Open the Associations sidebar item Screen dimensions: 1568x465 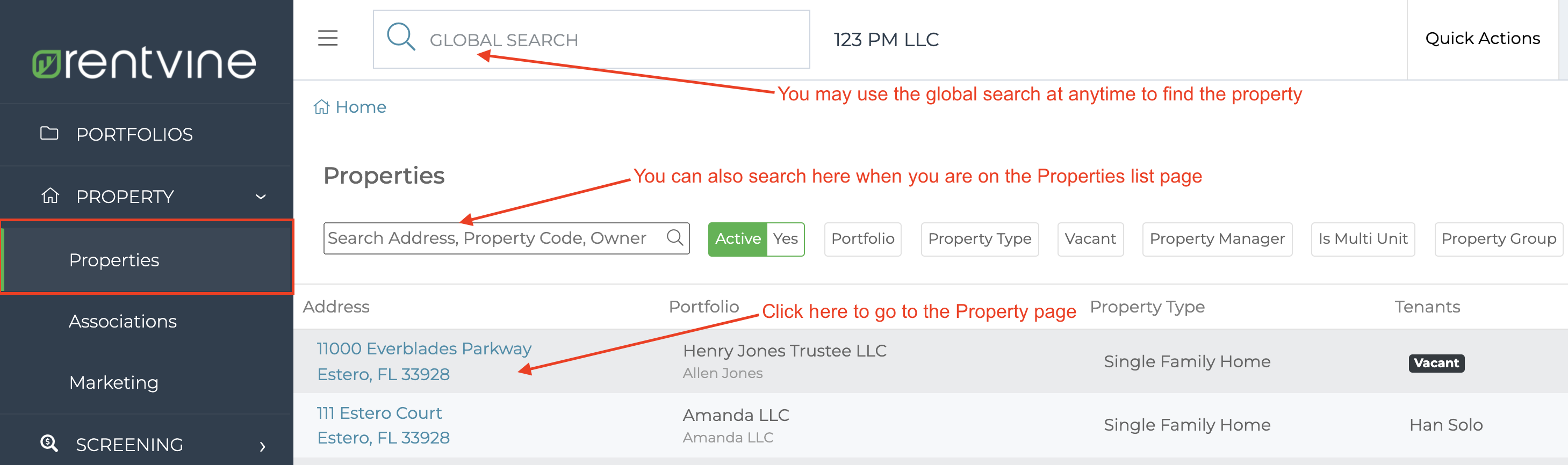[123, 321]
